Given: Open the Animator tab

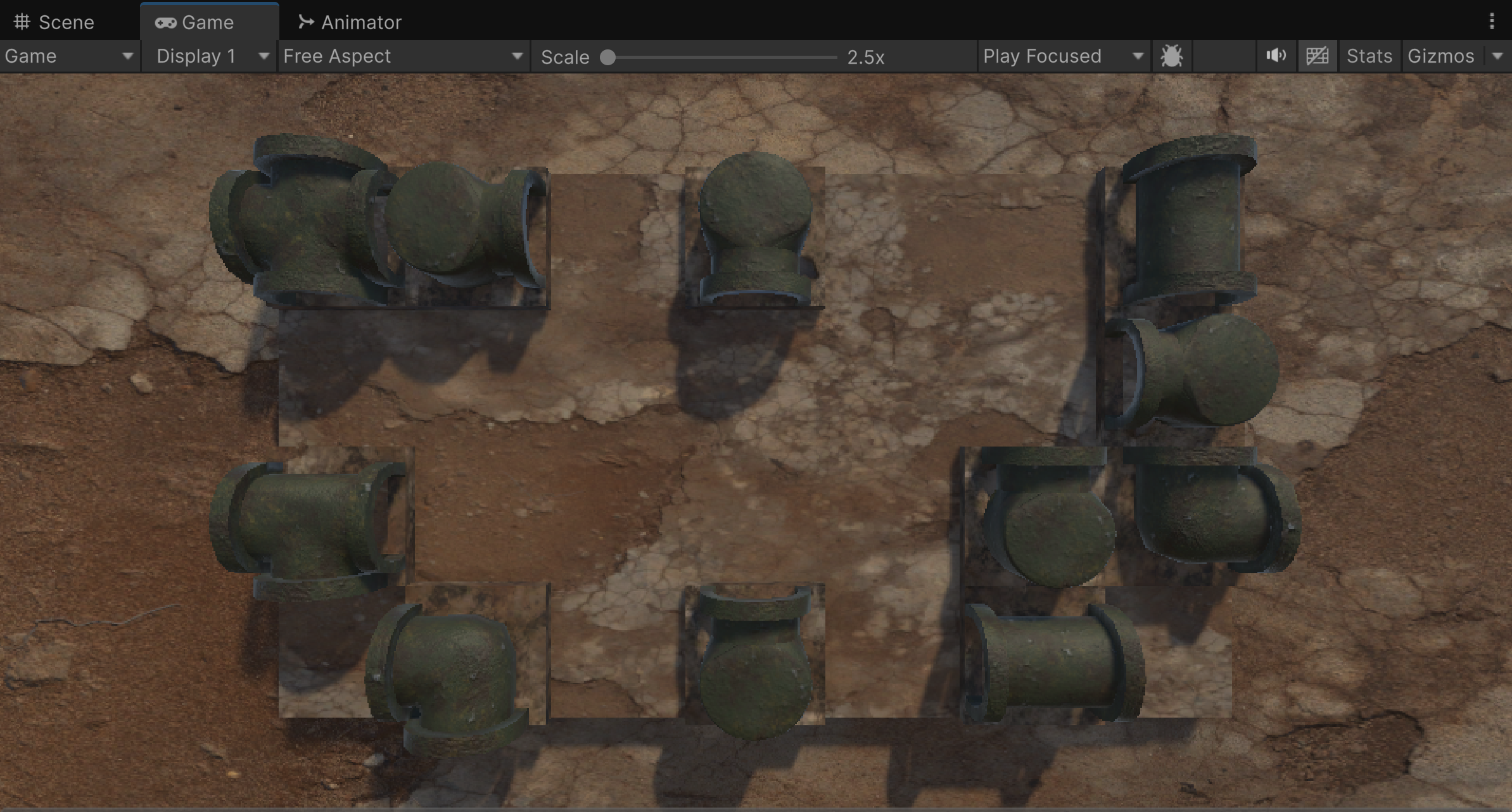Looking at the screenshot, I should pos(350,22).
